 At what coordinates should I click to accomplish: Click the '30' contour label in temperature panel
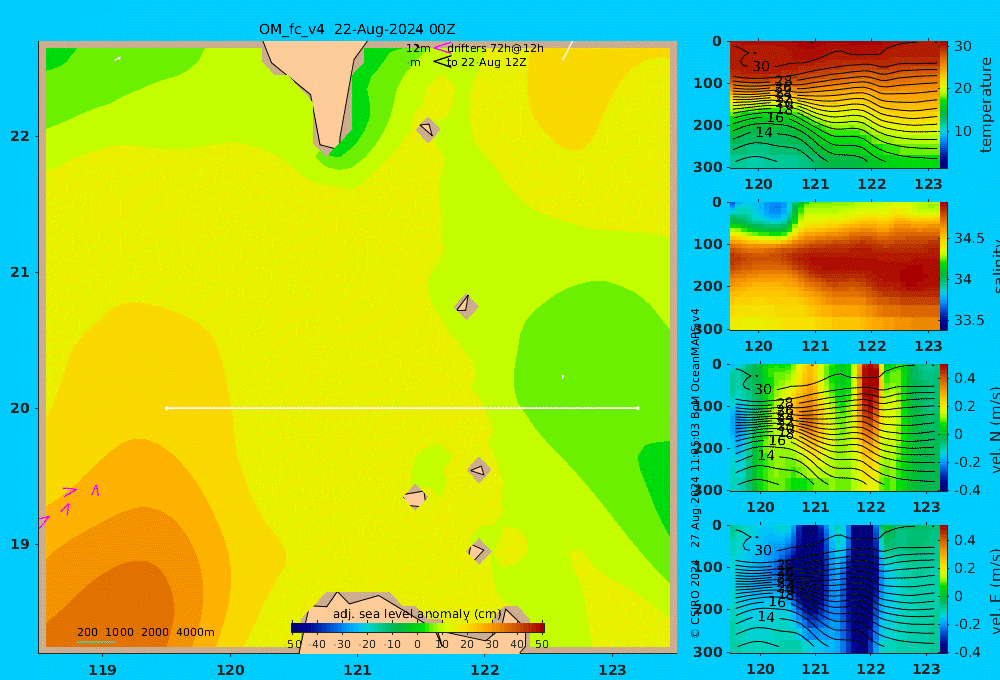[x=761, y=66]
